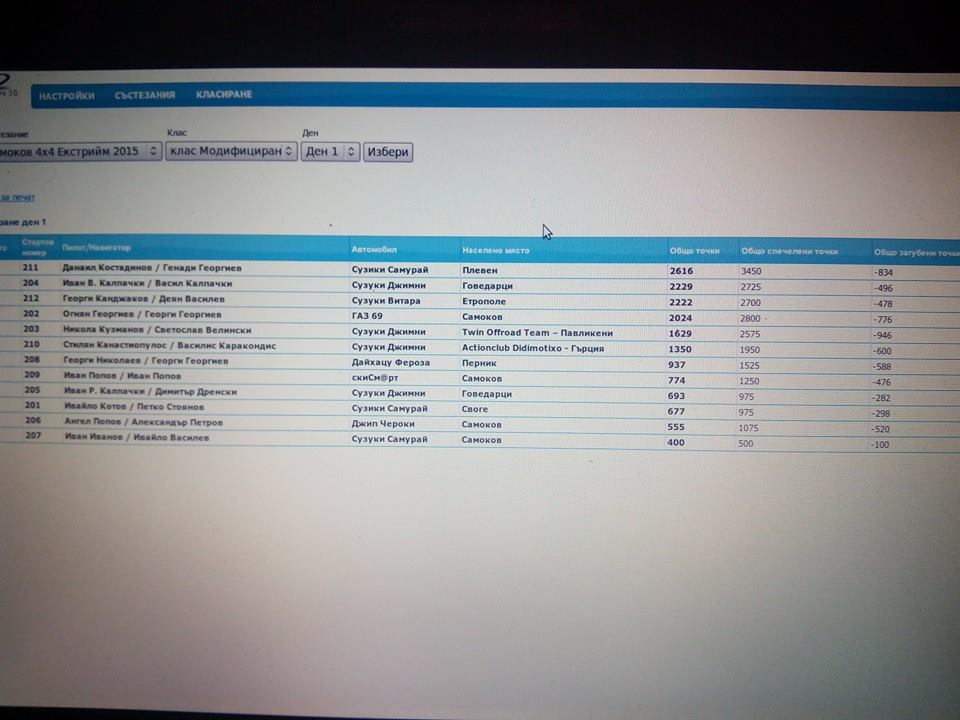Open the Настройки menu
The width and height of the screenshot is (960, 720).
pos(67,96)
